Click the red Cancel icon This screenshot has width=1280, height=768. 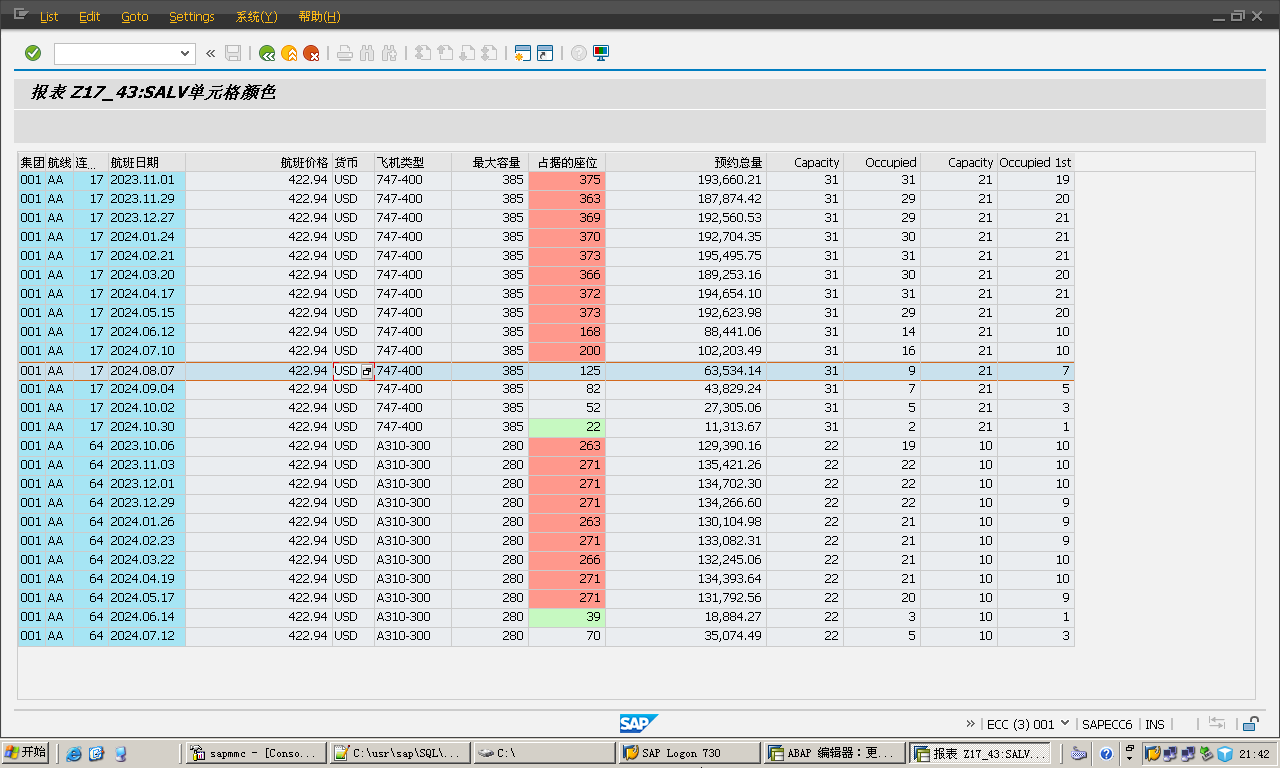pyautogui.click(x=312, y=53)
